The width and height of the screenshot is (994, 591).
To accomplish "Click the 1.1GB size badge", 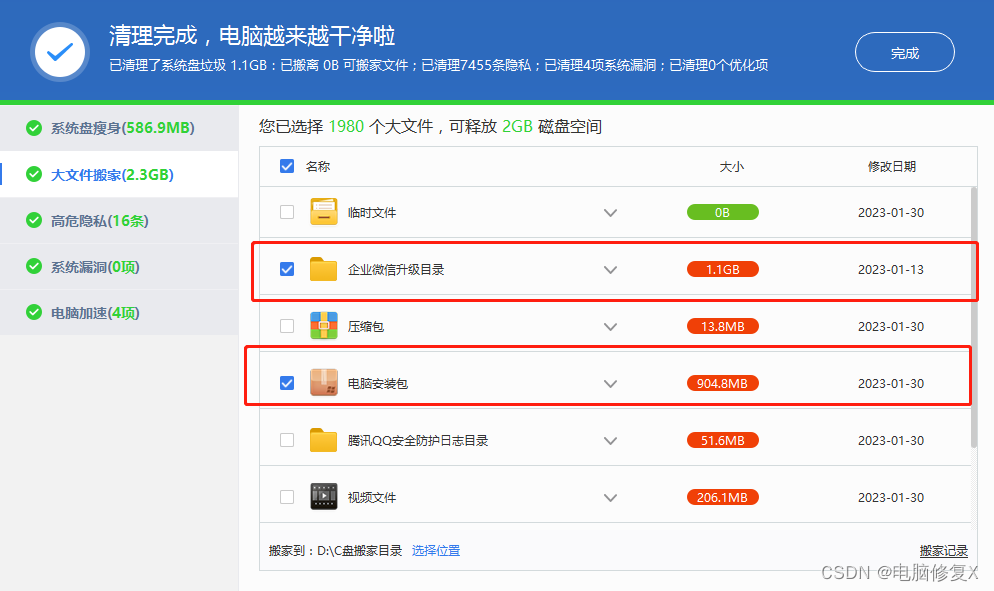I will (x=723, y=269).
